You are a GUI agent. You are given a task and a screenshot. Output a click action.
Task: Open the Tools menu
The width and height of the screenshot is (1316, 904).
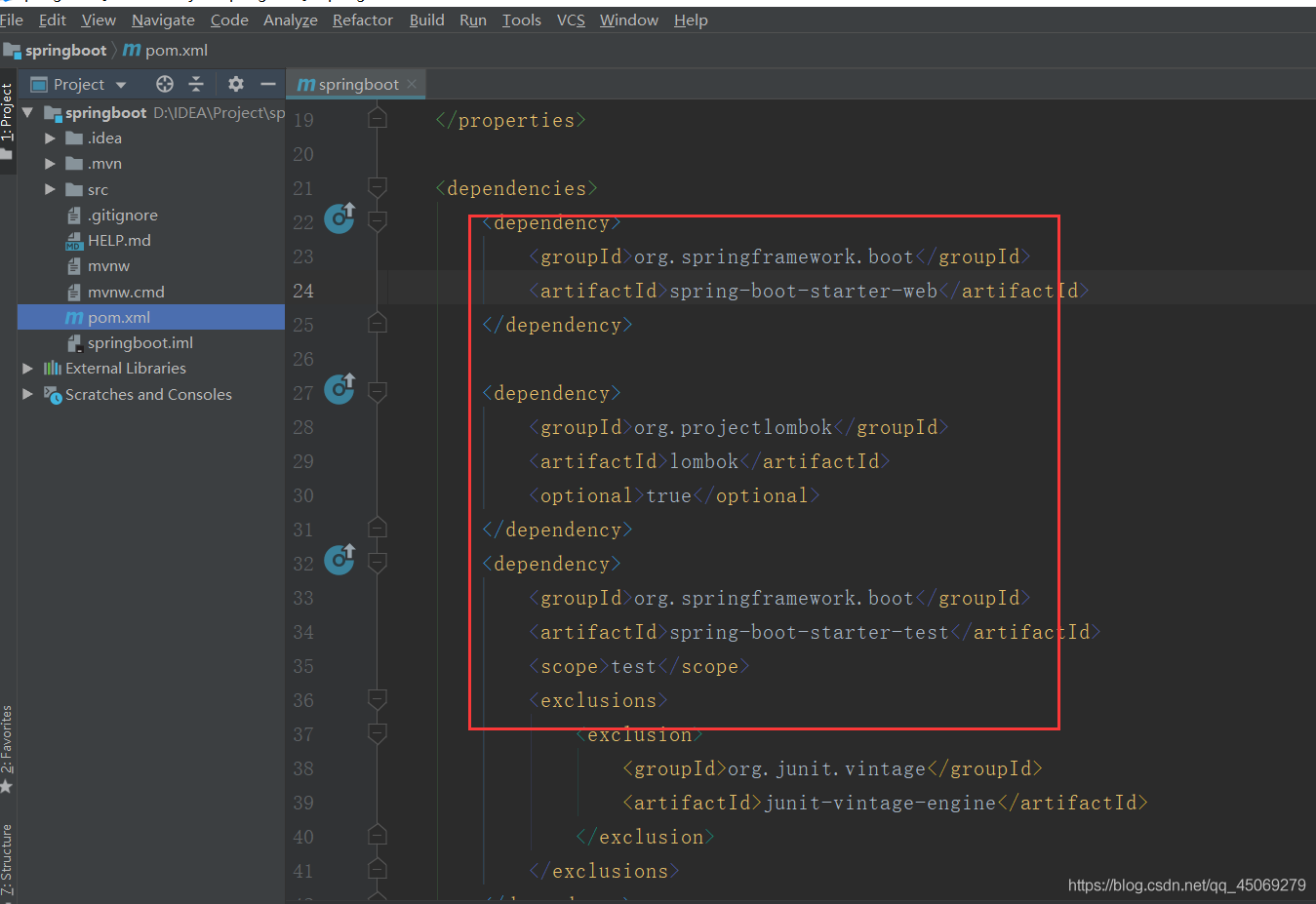tap(522, 20)
